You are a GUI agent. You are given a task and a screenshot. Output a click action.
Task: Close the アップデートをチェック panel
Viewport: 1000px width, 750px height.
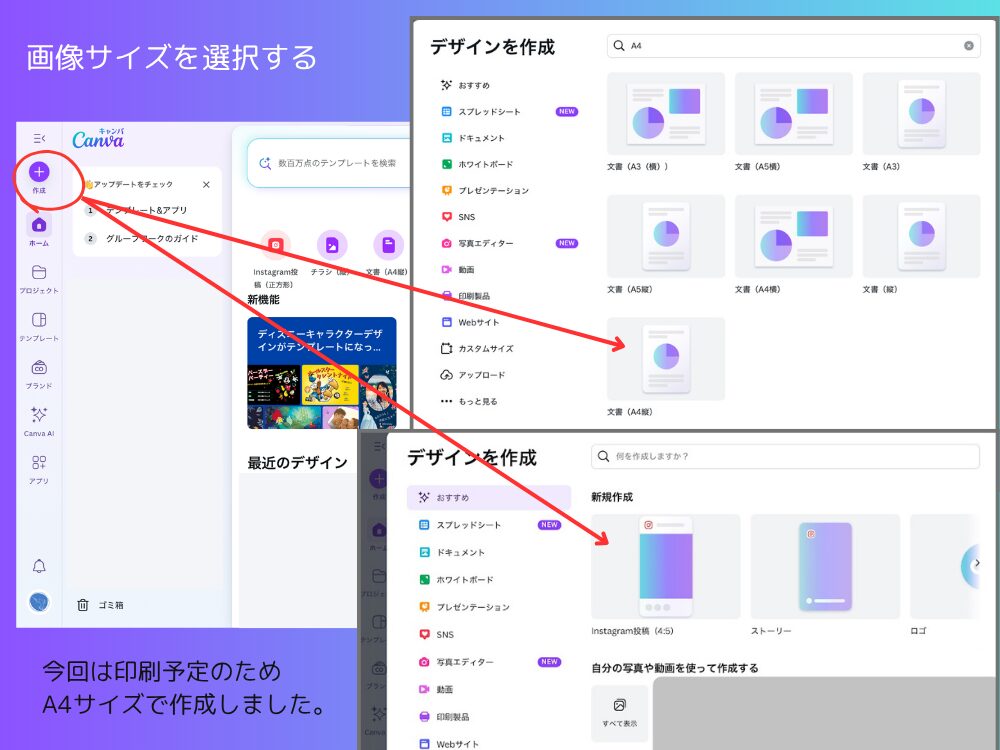(x=206, y=184)
